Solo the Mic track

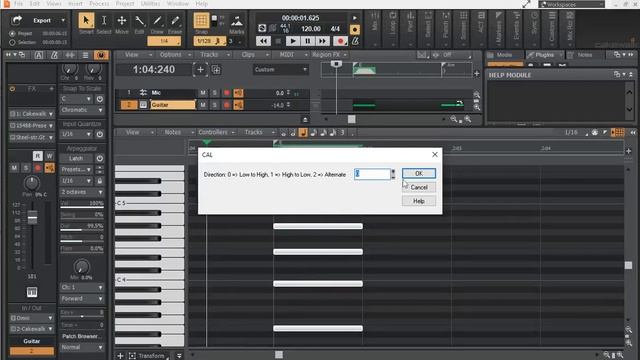click(x=215, y=93)
